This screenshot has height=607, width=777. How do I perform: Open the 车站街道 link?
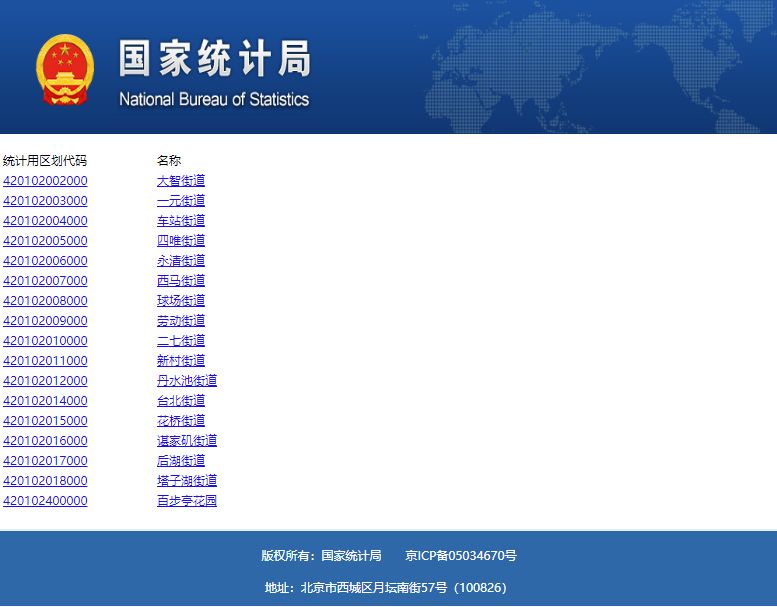pyautogui.click(x=181, y=221)
